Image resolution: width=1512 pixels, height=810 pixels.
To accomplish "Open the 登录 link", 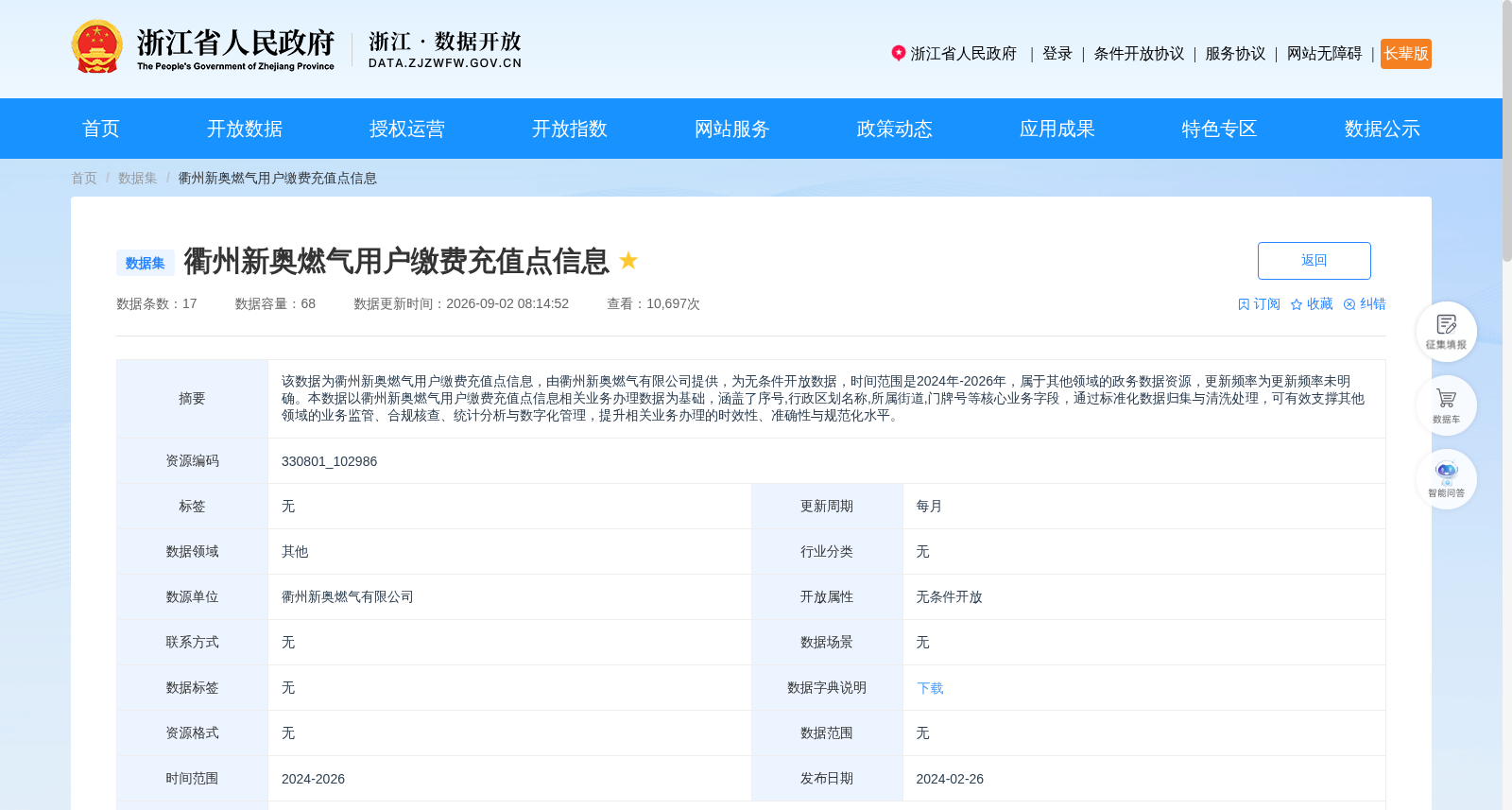I will pyautogui.click(x=1057, y=54).
